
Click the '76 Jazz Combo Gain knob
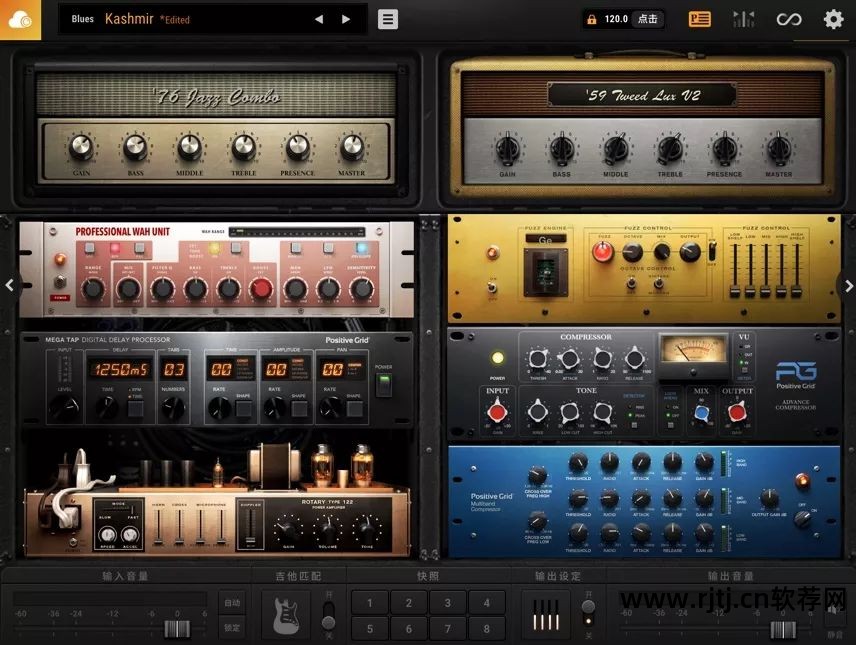point(81,148)
